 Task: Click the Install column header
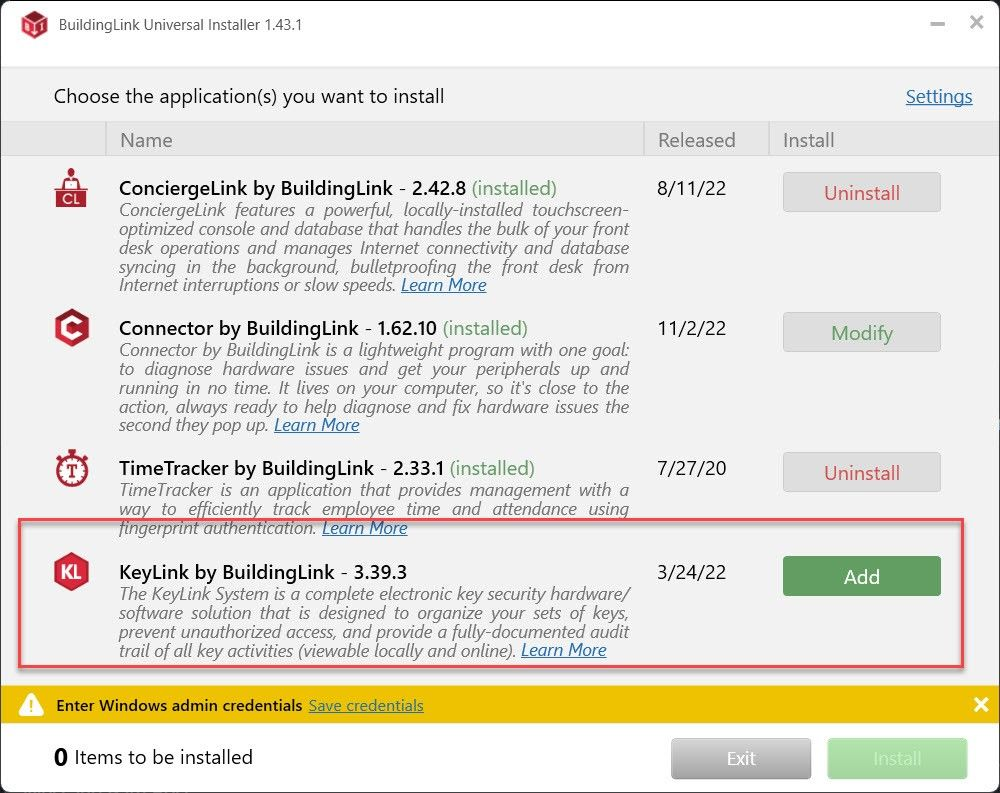pos(884,139)
